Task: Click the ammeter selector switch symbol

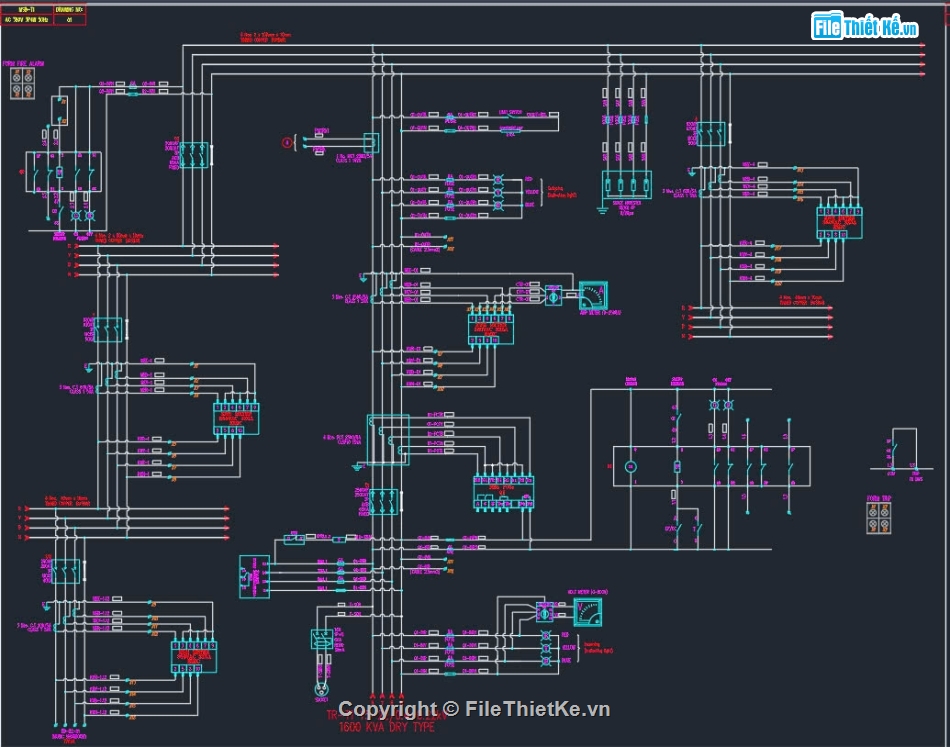Action: point(553,296)
